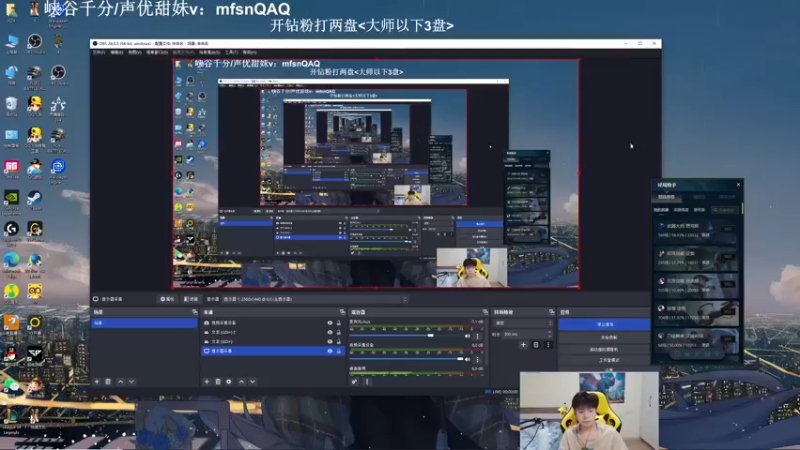800x450 pixels.
Task: Open options menu for 视频采集设备 mixer channel
Action: (478, 359)
